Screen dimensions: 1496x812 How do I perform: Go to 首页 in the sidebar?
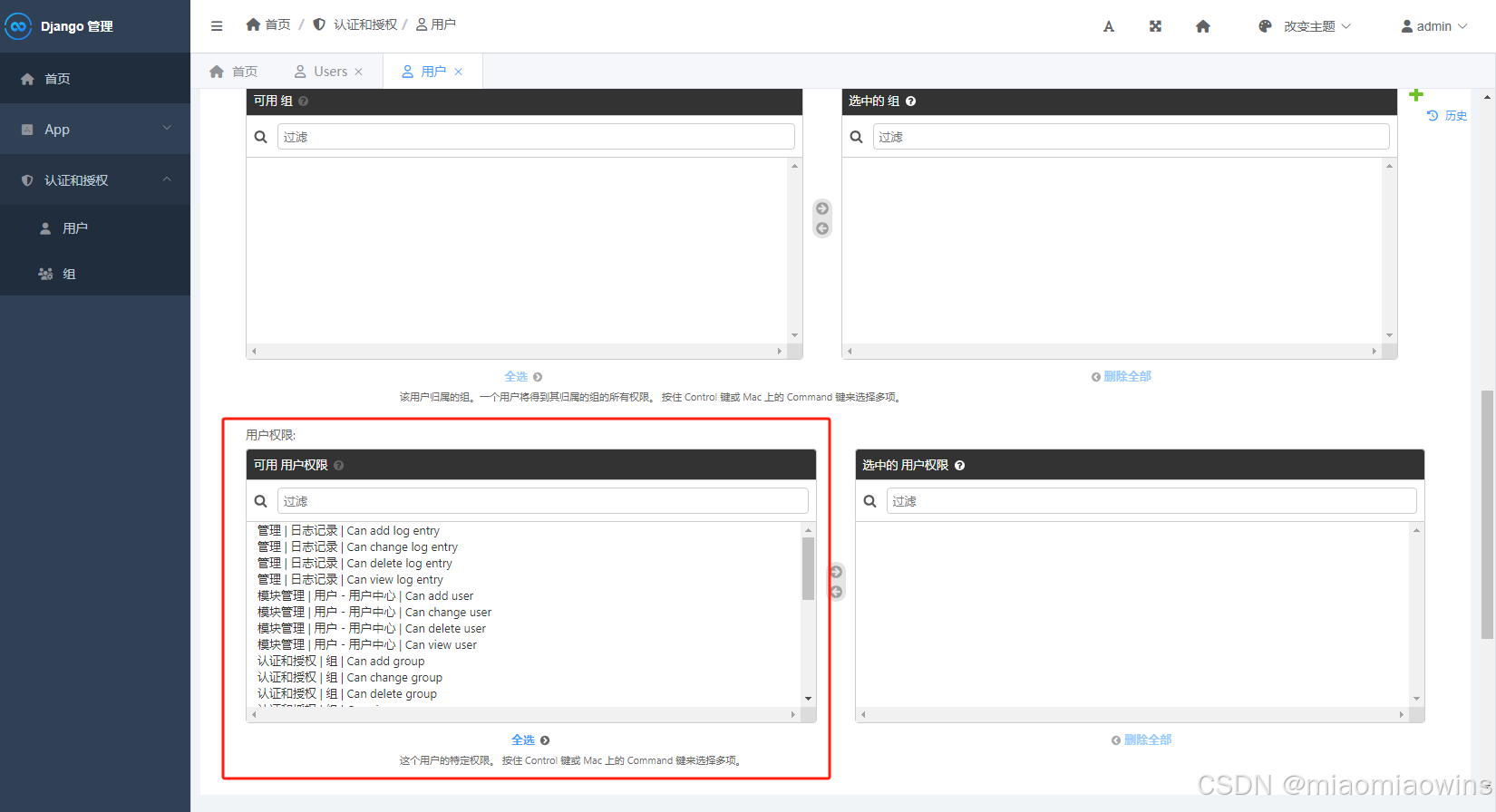pos(95,79)
